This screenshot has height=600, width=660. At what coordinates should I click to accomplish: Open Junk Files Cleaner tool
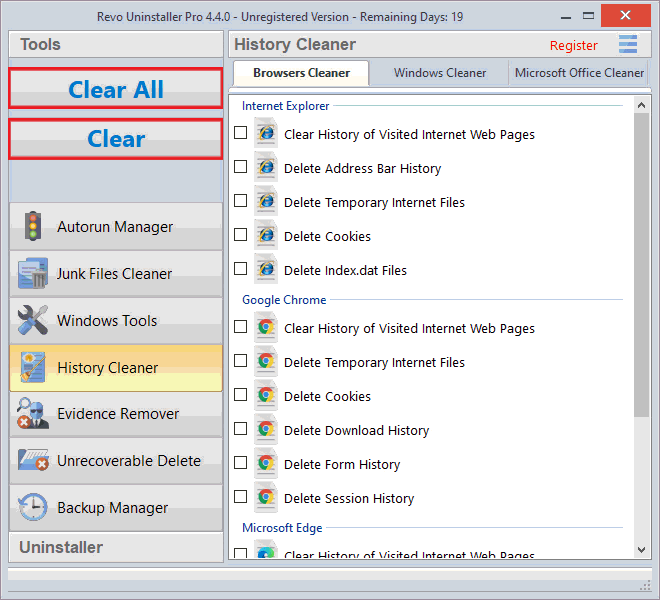[x=116, y=274]
